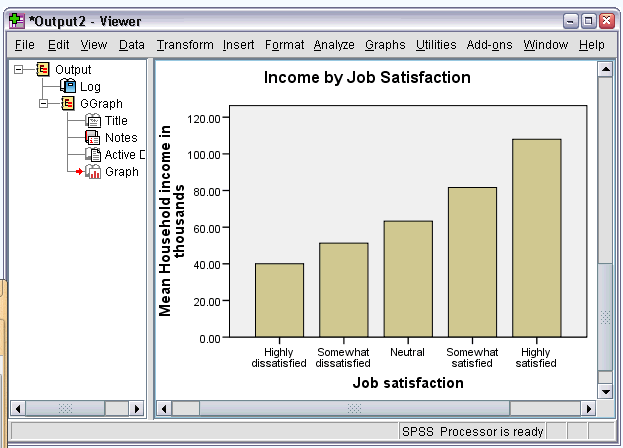Click the content pane scroll left arrow
The image size is (623, 448).
pyautogui.click(x=164, y=408)
